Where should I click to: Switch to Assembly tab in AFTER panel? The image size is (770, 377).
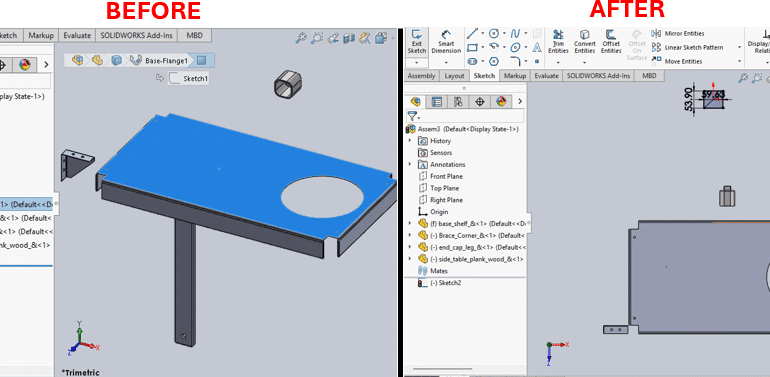click(x=421, y=76)
